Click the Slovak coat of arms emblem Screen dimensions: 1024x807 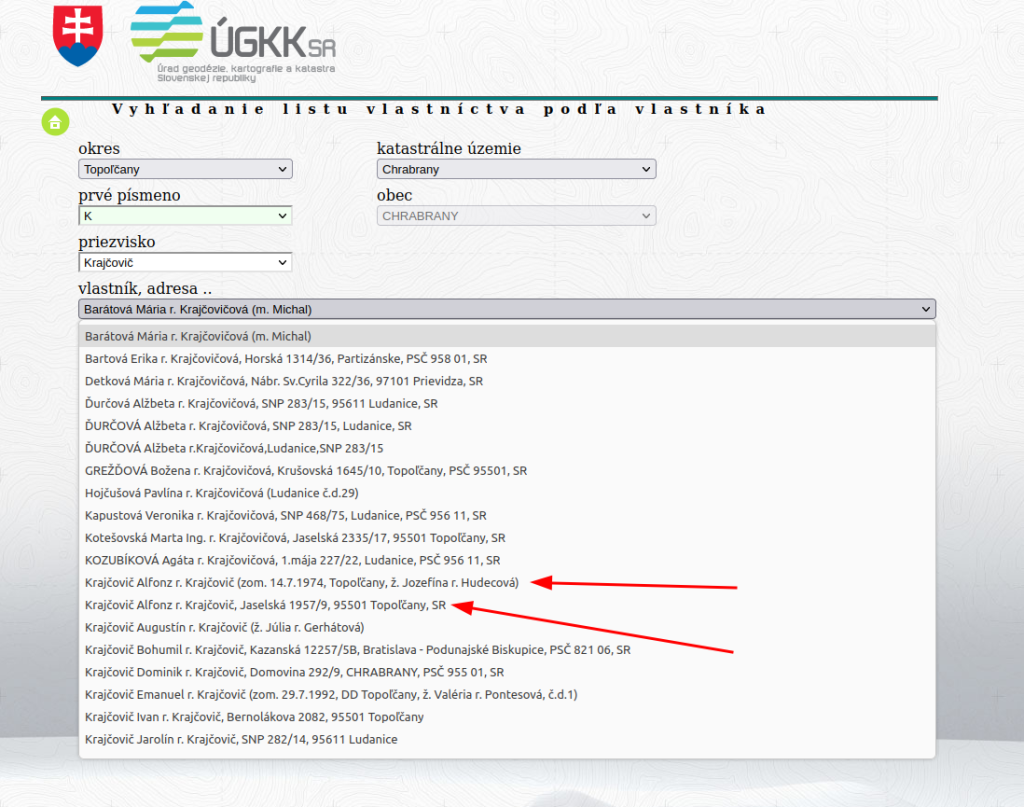tap(78, 35)
